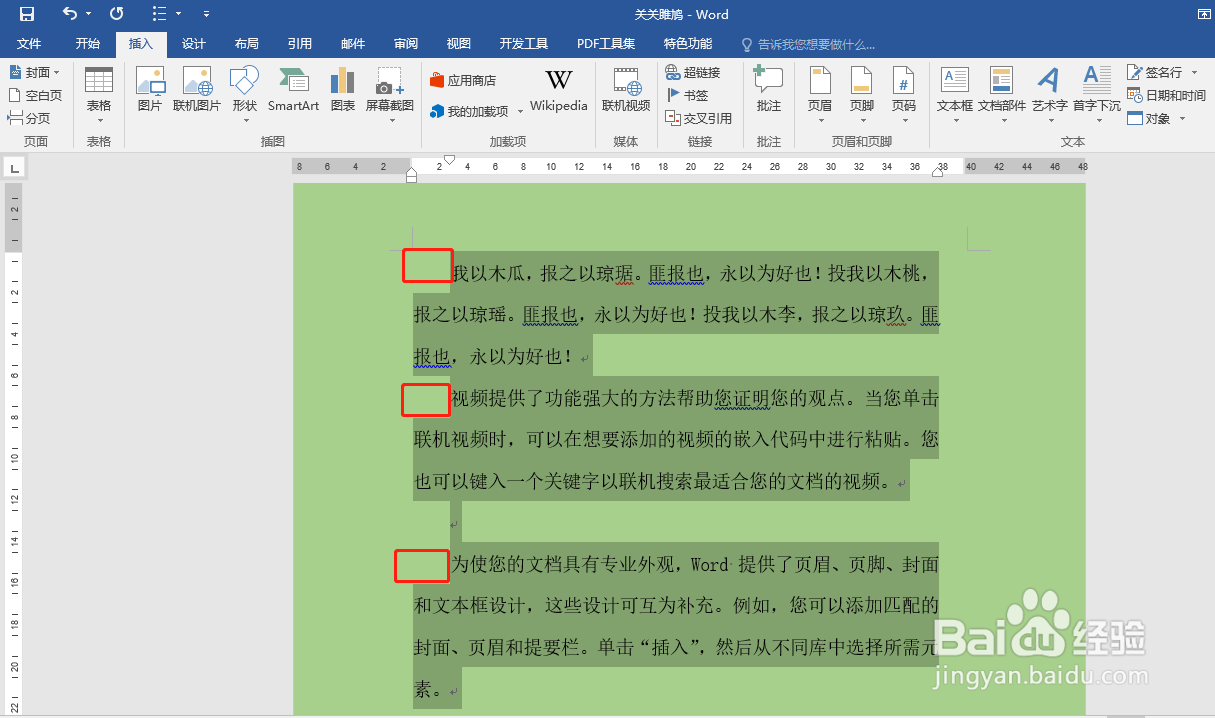Insert WordArt using the 艺术字 icon
The image size is (1215, 718).
(1048, 95)
